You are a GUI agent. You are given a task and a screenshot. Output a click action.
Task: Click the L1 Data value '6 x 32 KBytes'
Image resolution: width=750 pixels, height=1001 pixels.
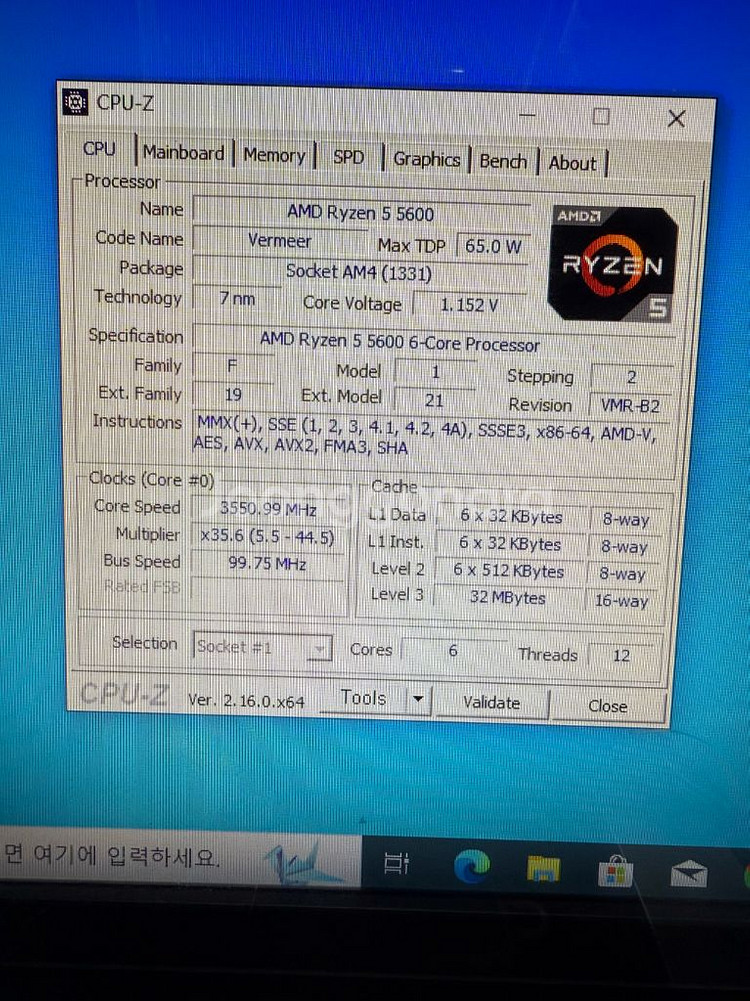click(x=511, y=516)
